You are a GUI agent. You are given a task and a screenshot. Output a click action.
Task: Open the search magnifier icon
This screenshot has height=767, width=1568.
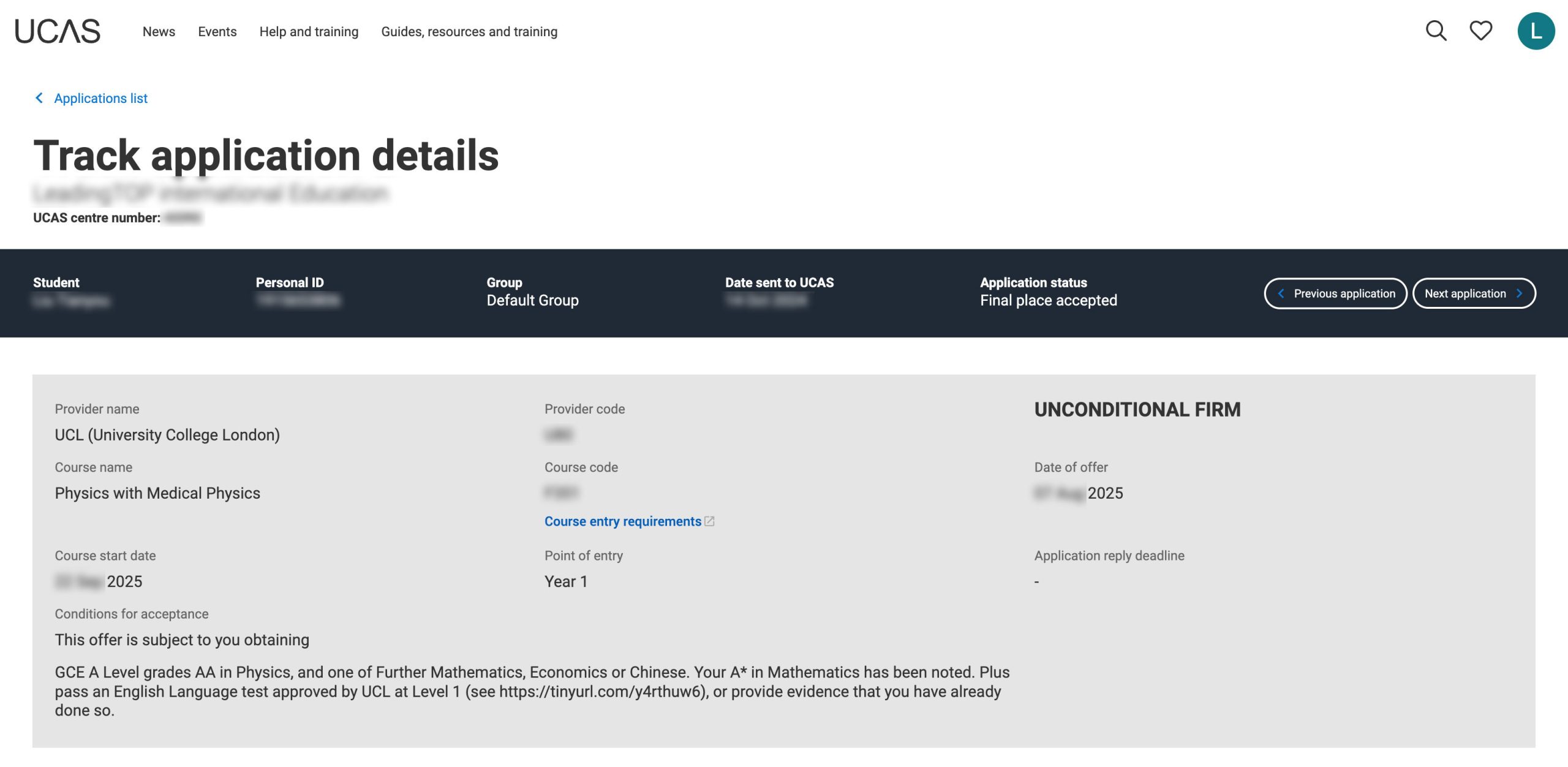[x=1436, y=31]
